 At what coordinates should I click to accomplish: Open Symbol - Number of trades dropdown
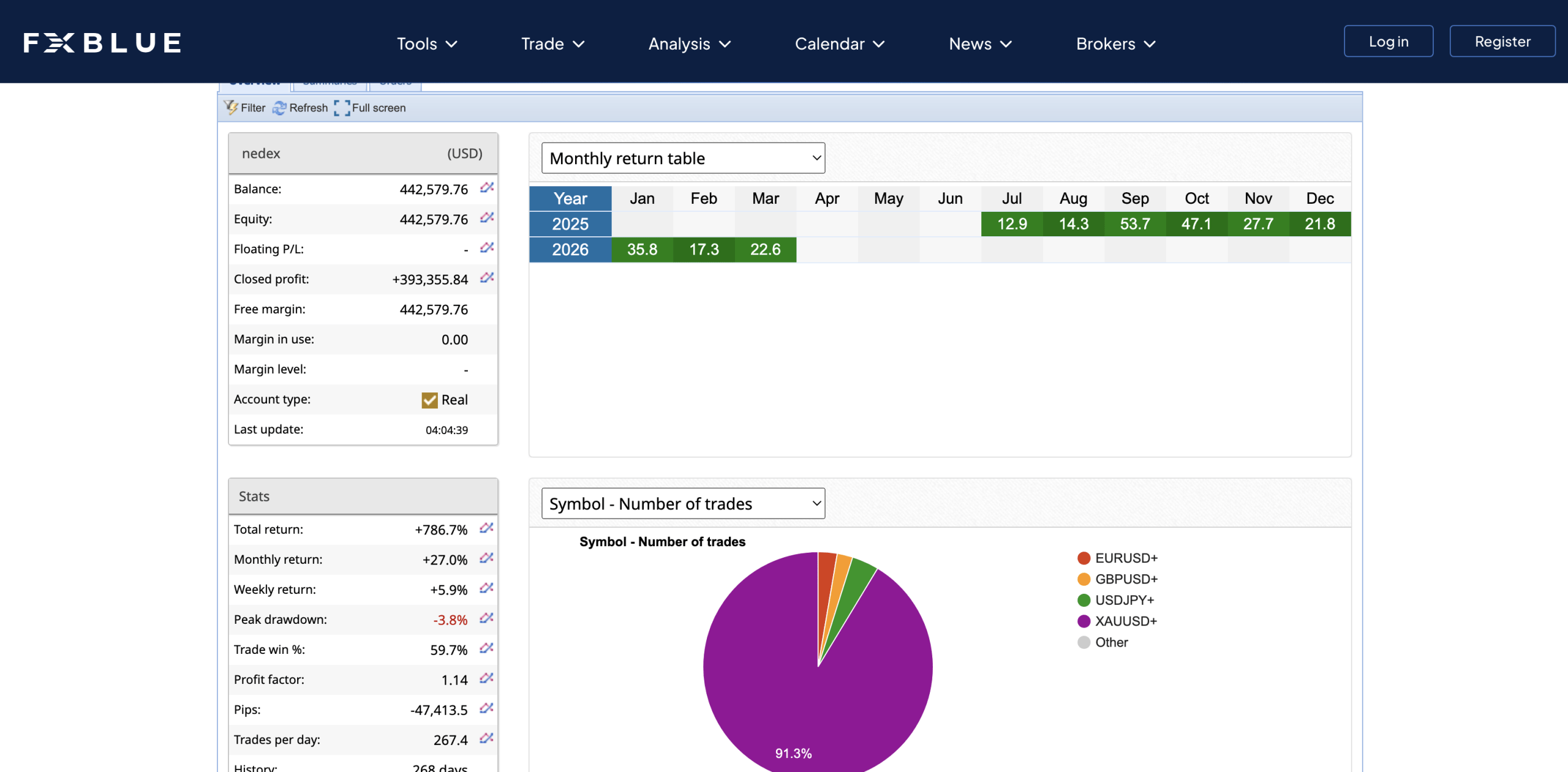(x=683, y=504)
